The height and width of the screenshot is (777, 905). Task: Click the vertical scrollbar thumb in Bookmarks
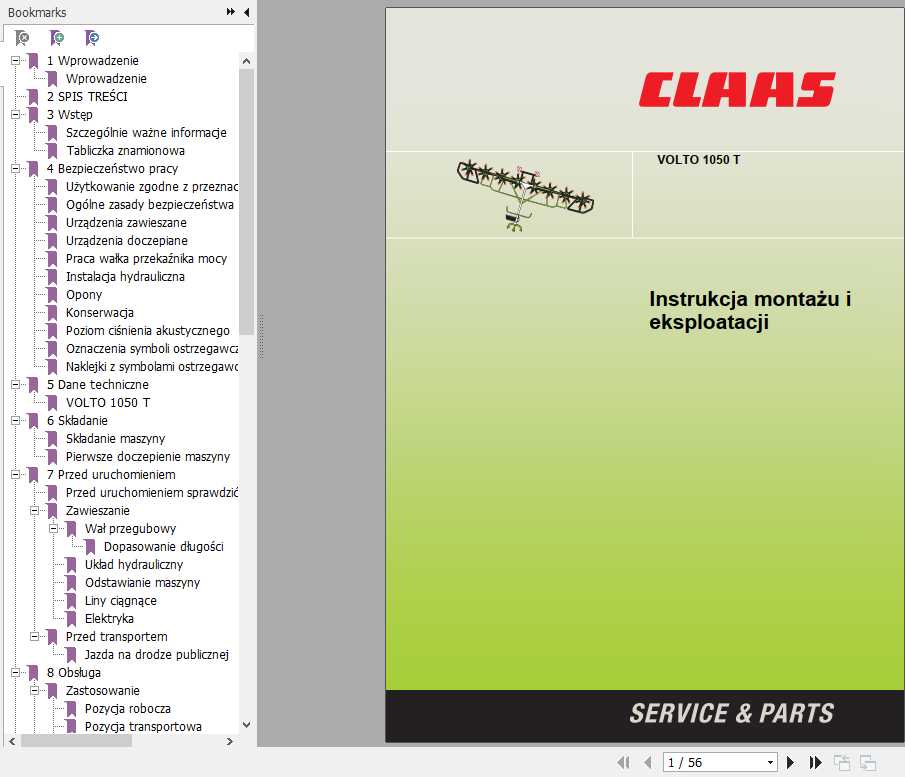point(246,202)
